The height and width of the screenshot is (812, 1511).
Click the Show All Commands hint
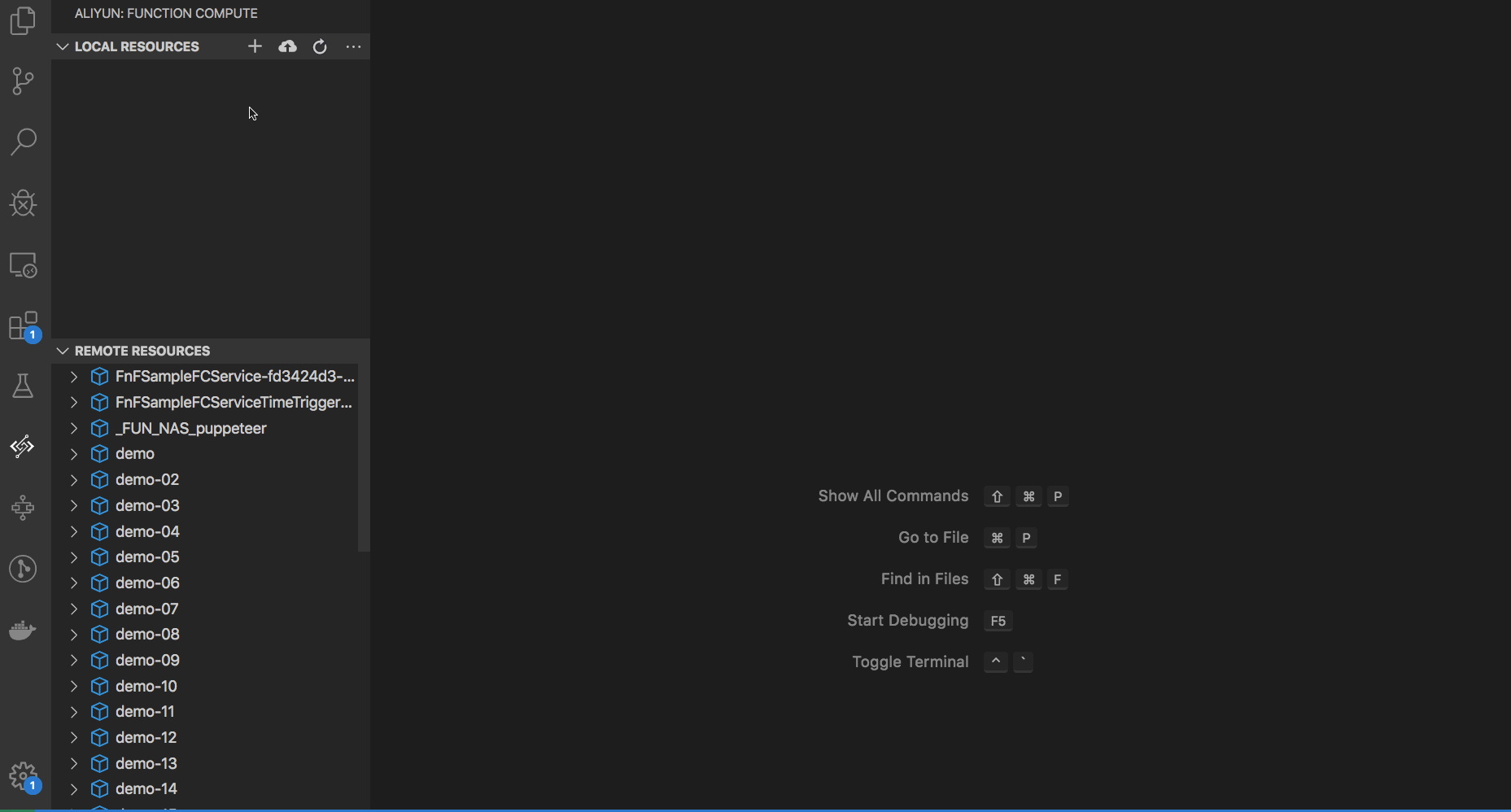(x=893, y=496)
